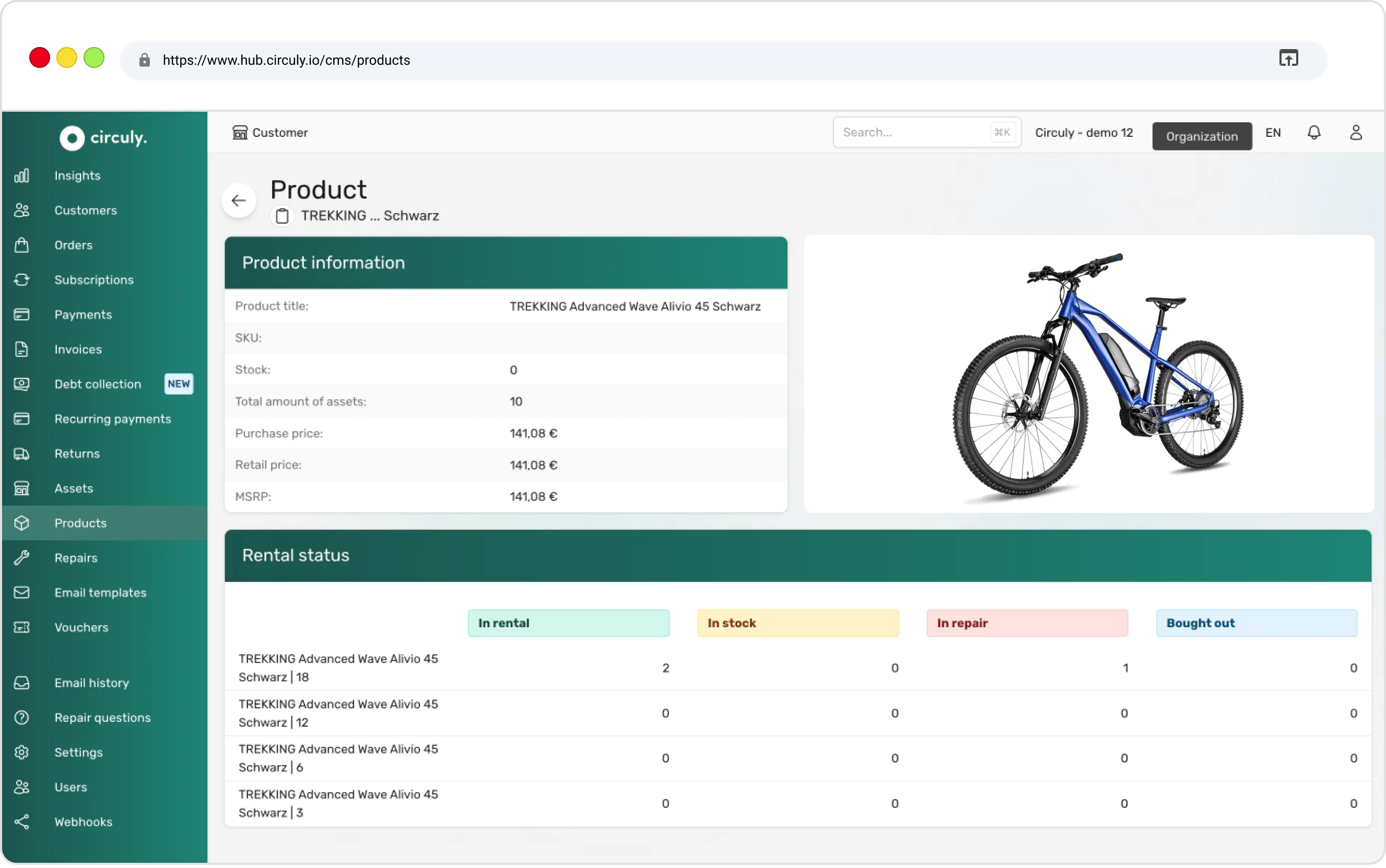This screenshot has height=868, width=1386.
Task: Click the Repairs wrench icon
Action: coord(21,558)
